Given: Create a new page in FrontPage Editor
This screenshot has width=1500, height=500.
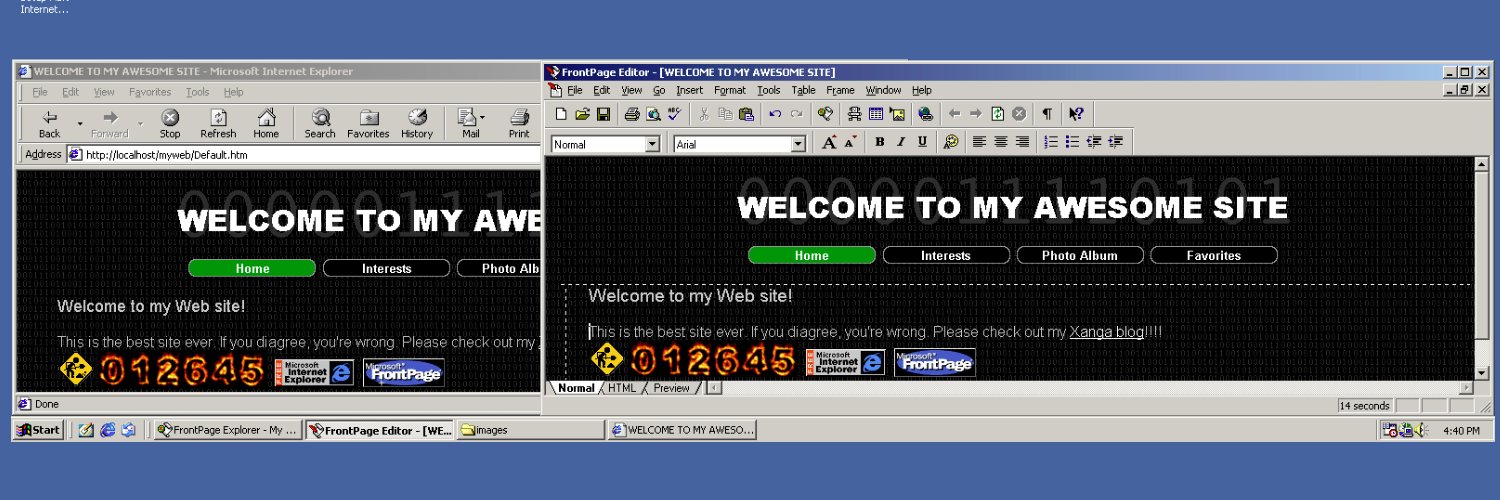Looking at the screenshot, I should tap(561, 114).
